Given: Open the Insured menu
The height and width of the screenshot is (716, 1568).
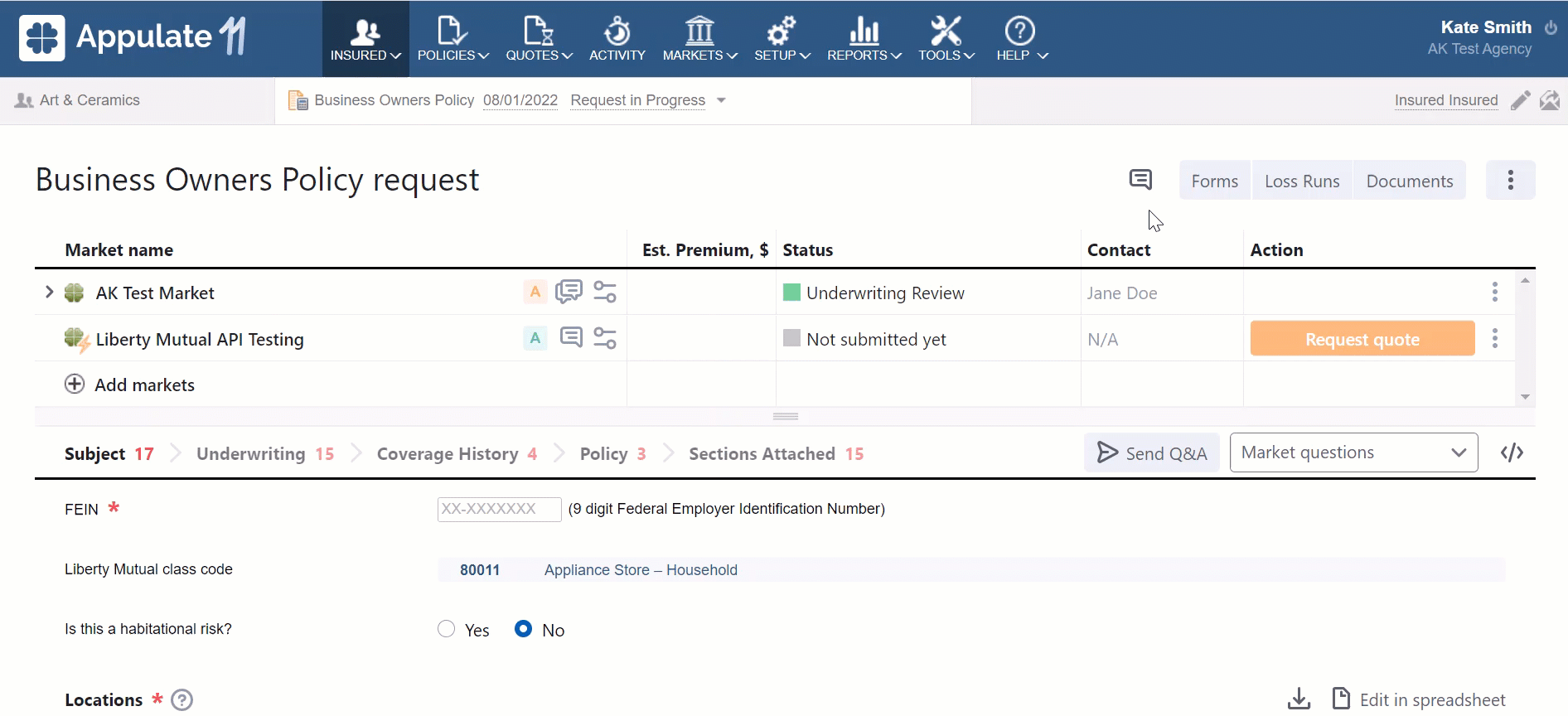Looking at the screenshot, I should point(365,39).
